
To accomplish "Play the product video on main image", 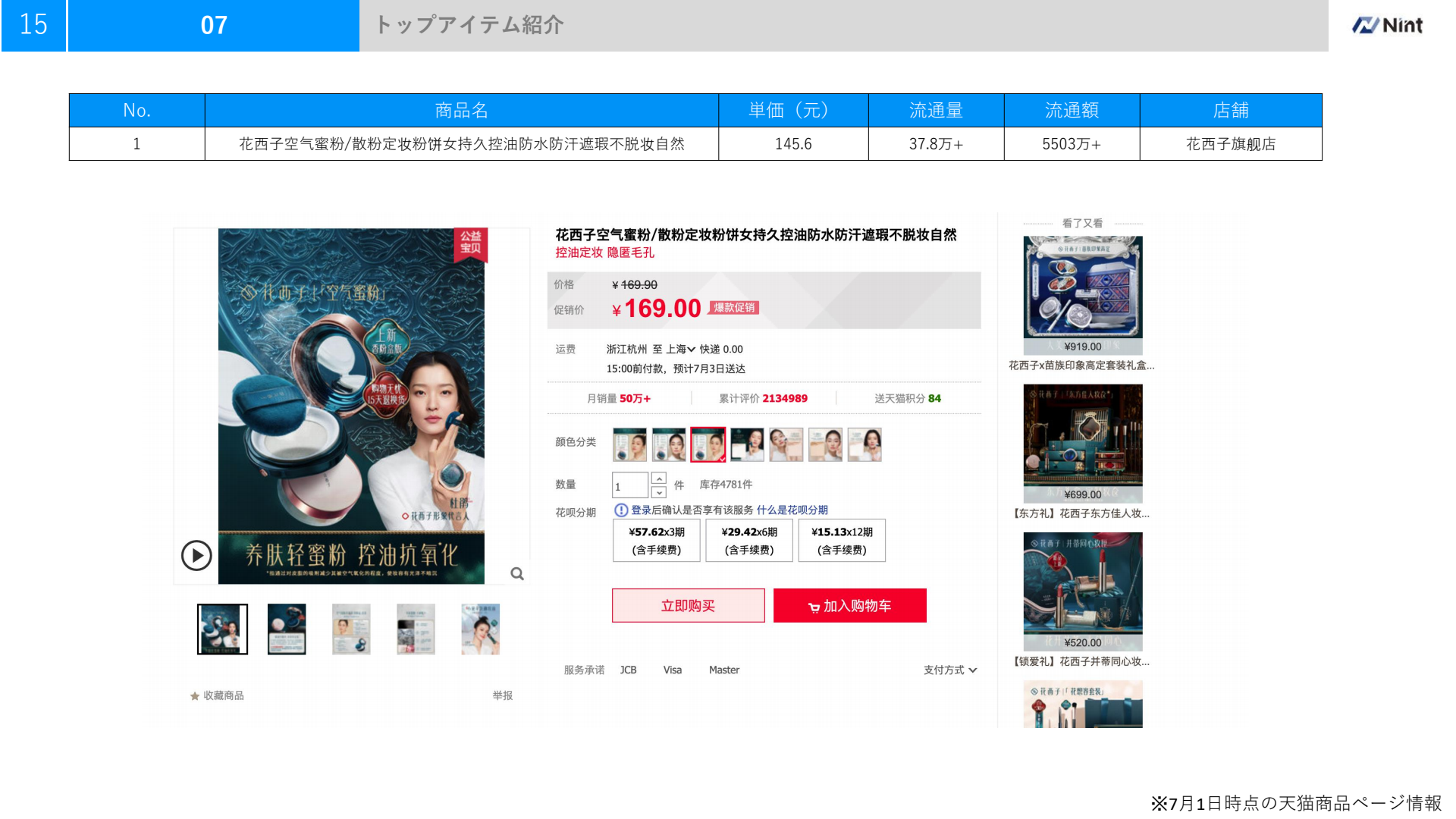I will pyautogui.click(x=196, y=556).
